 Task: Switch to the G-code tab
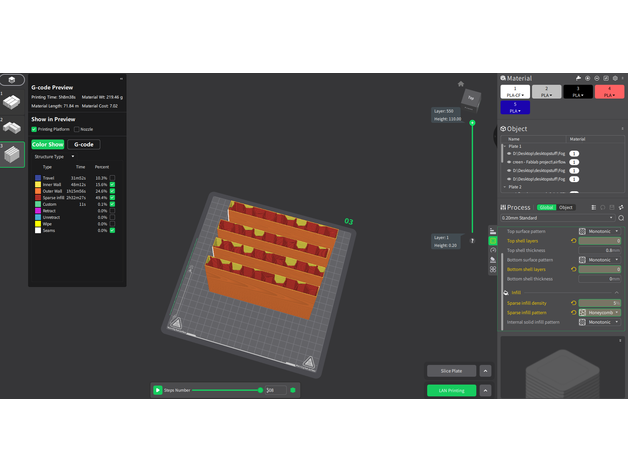[x=83, y=144]
